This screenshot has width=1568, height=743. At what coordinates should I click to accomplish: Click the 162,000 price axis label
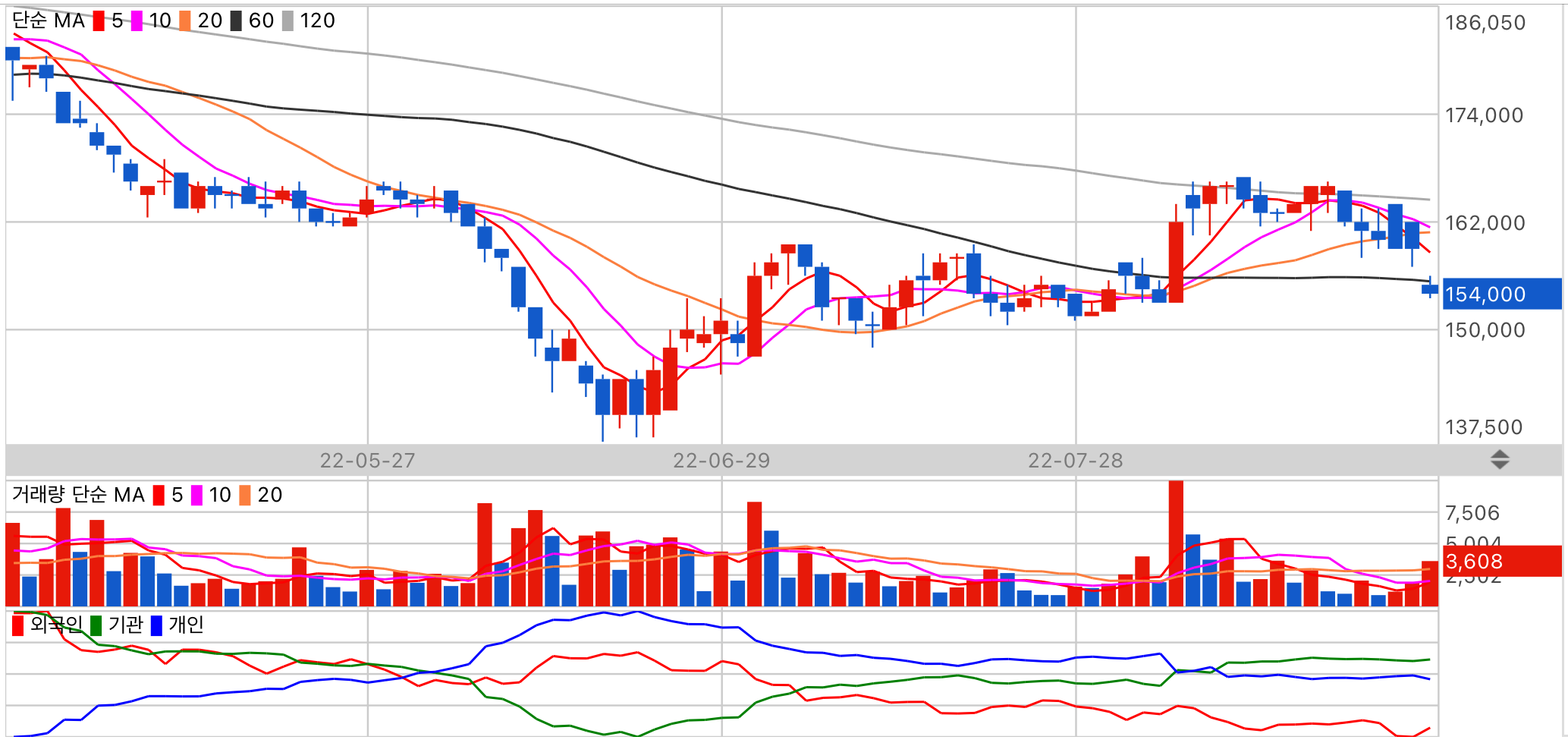coord(1485,223)
